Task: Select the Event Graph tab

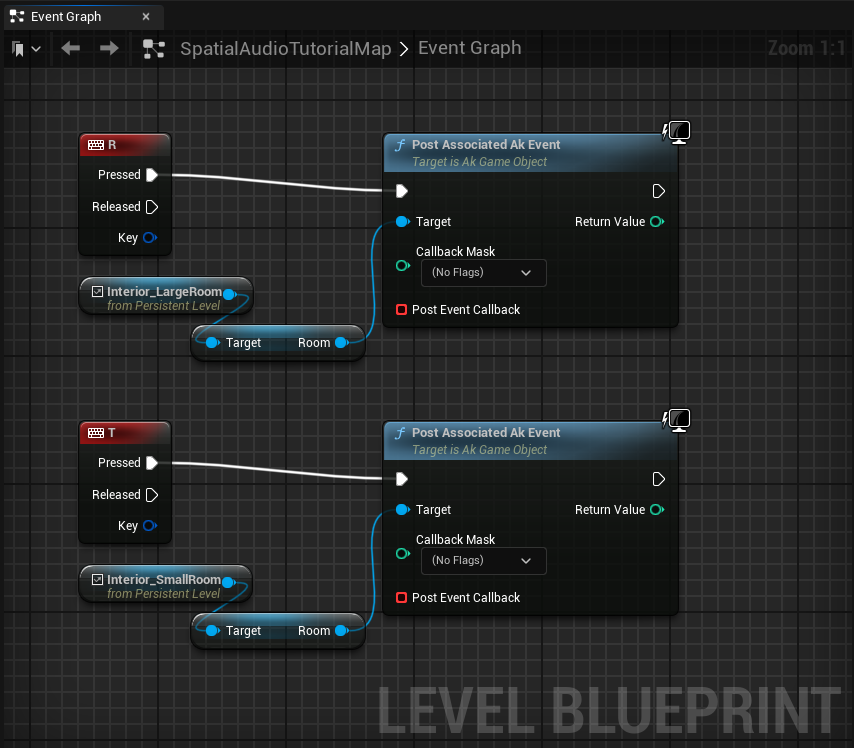Action: (x=66, y=16)
